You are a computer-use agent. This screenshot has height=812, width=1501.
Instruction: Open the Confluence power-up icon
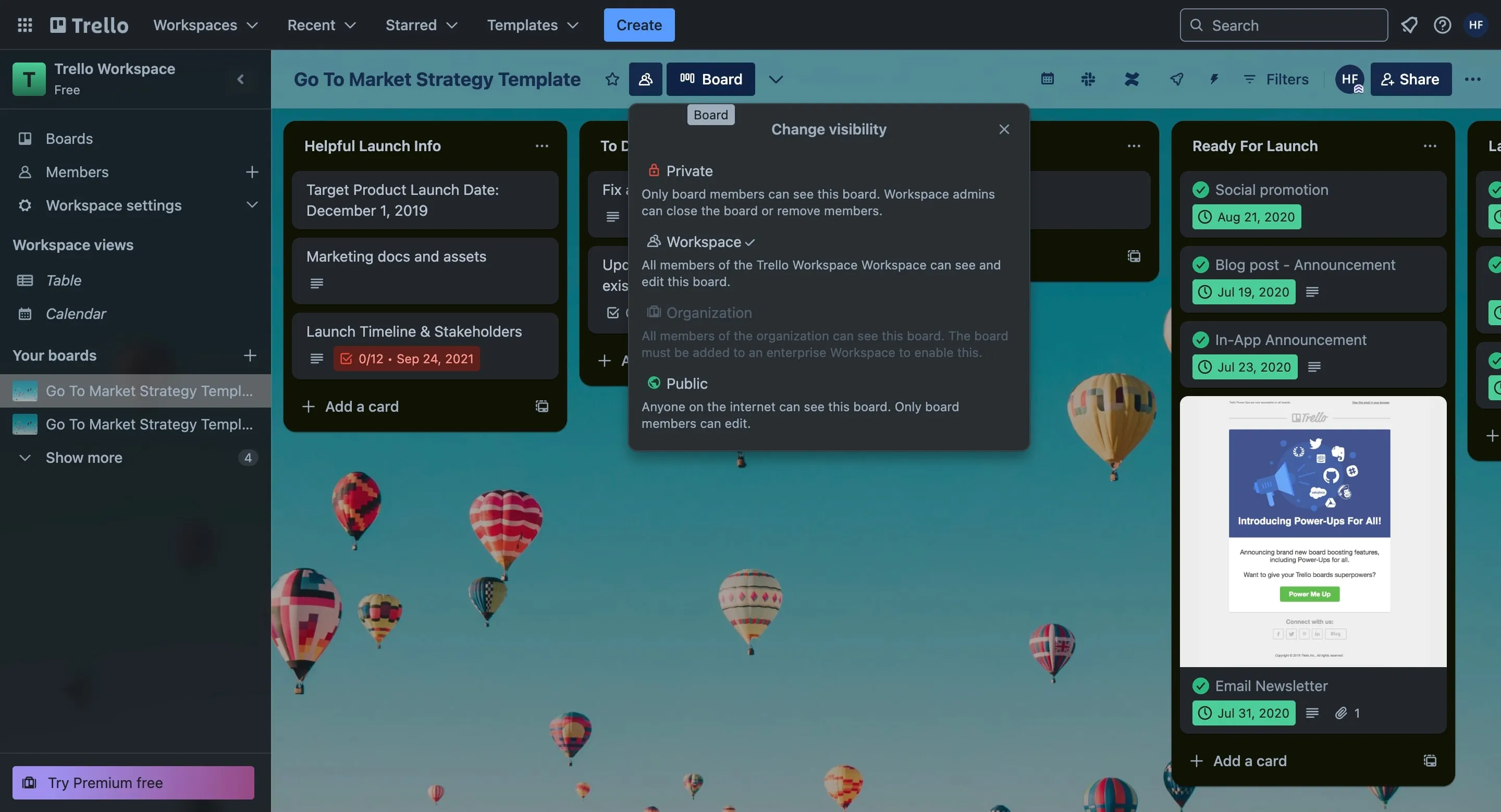pyautogui.click(x=1131, y=79)
